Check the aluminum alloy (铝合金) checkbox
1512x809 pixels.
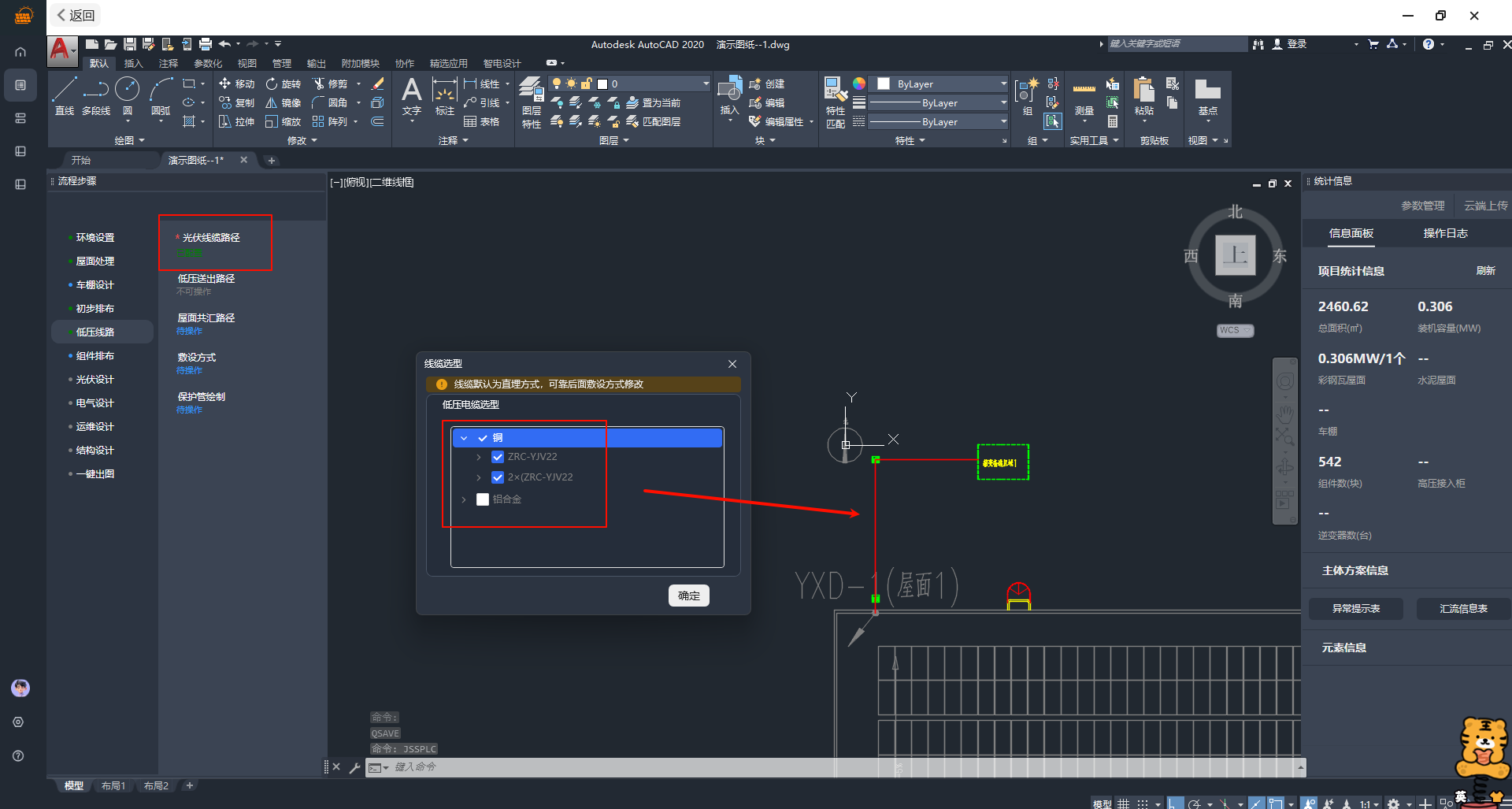click(x=483, y=499)
